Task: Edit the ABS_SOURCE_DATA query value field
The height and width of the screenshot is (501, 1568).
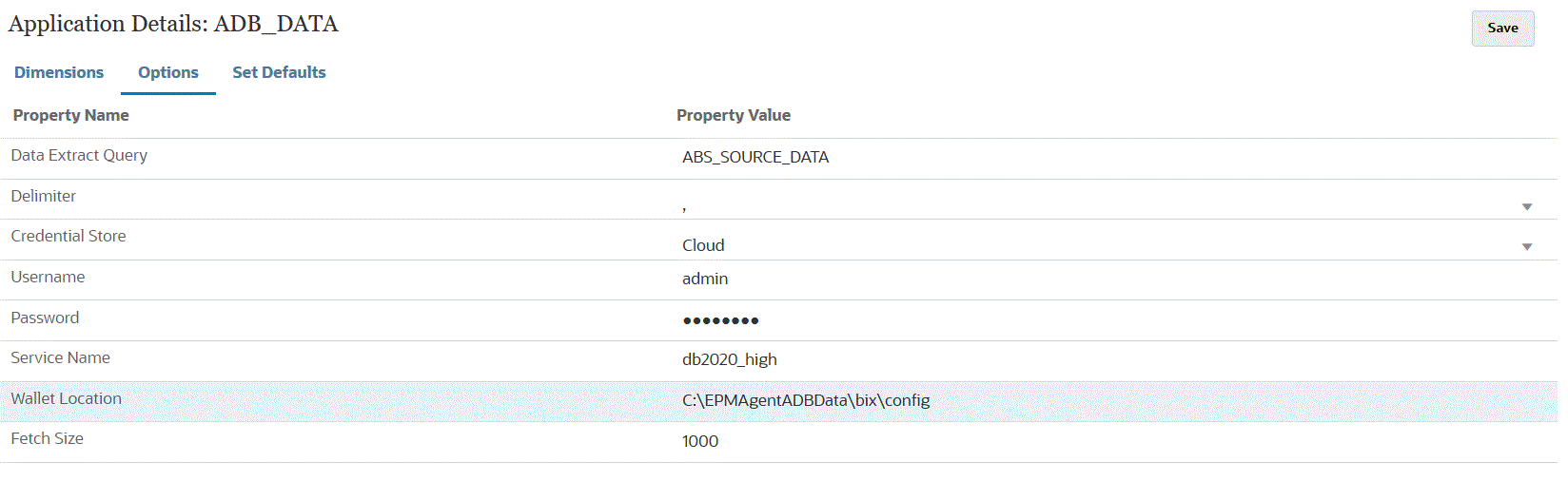Action: coord(755,157)
